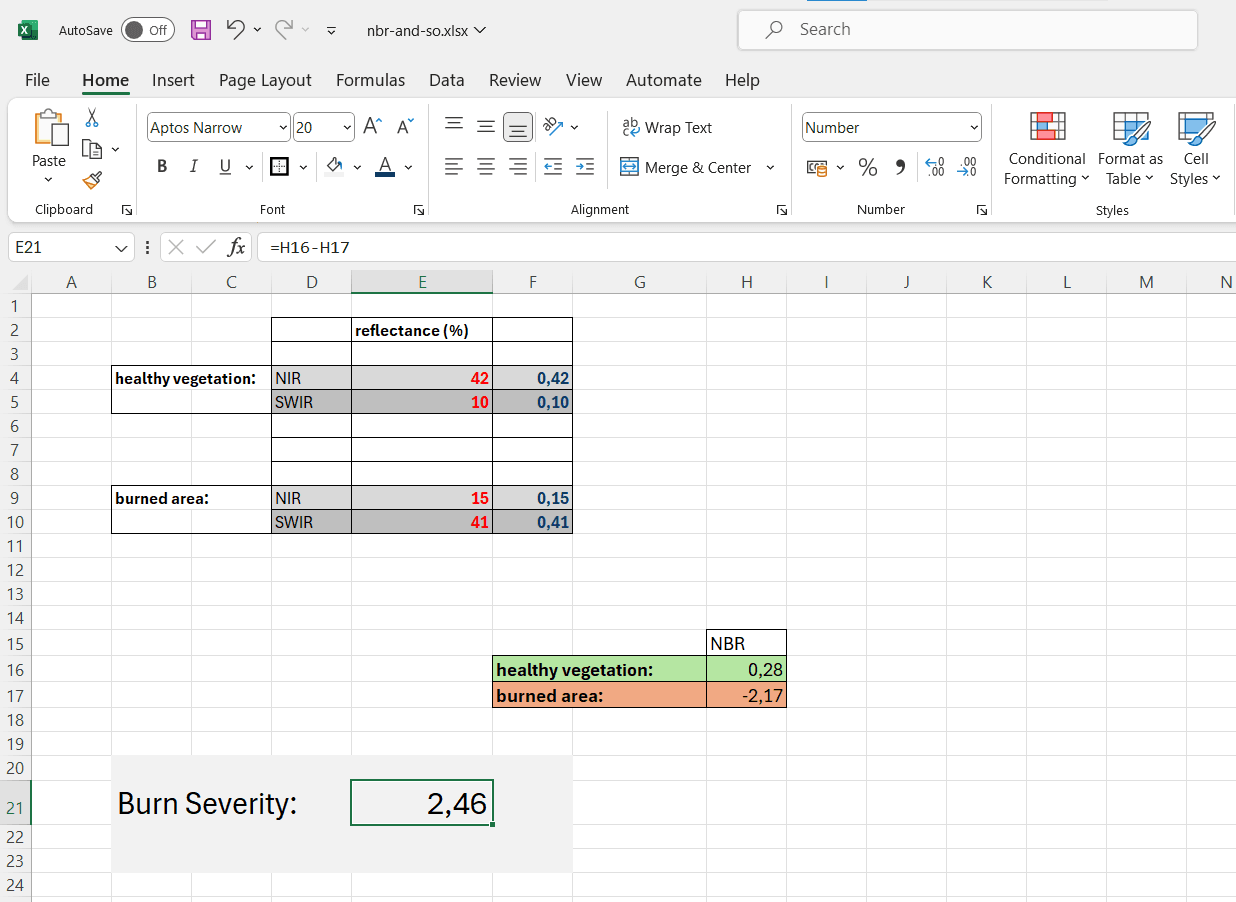
Task: Click the Wrap Text button
Action: click(667, 128)
